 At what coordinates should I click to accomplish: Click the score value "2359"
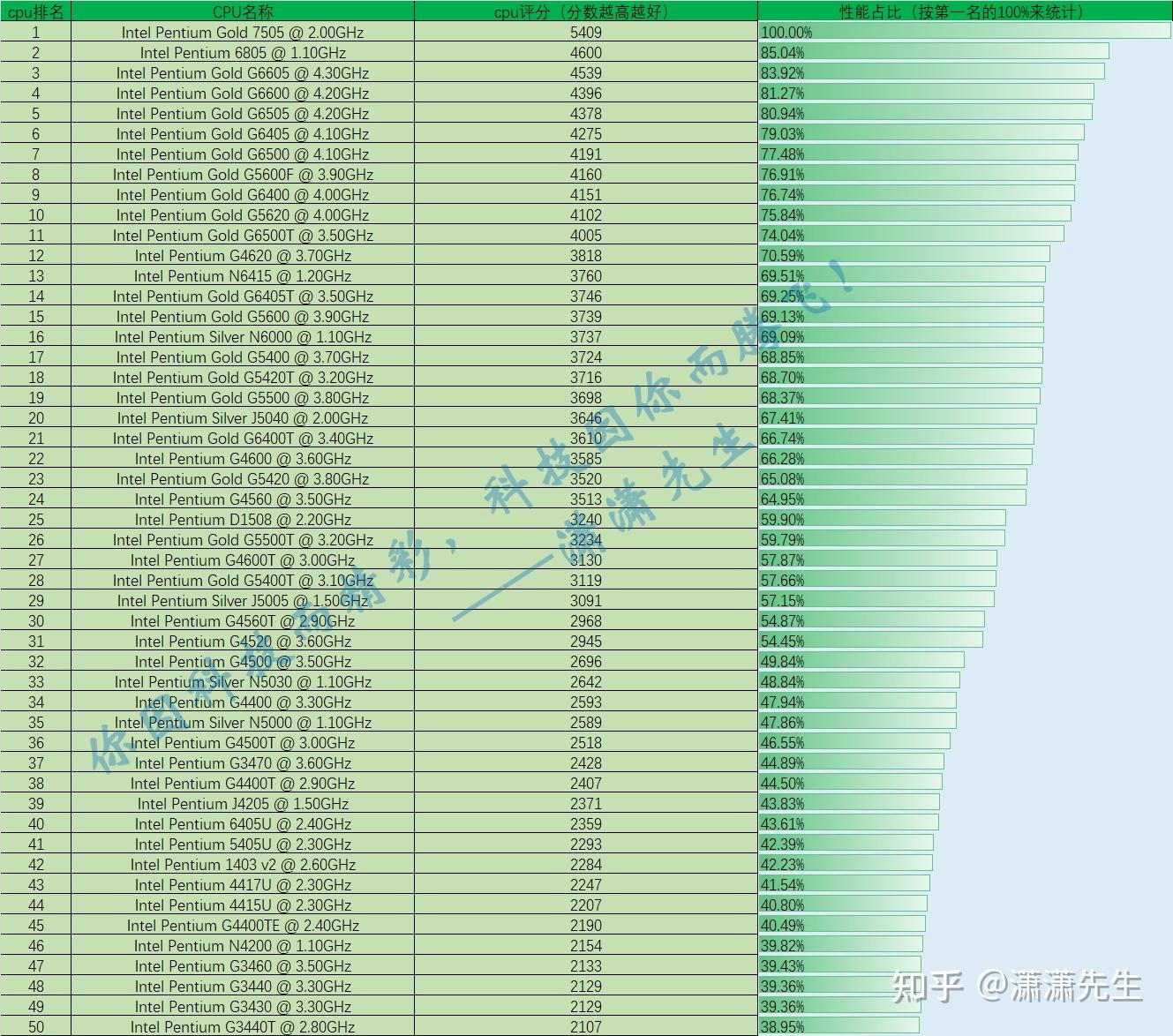(586, 823)
